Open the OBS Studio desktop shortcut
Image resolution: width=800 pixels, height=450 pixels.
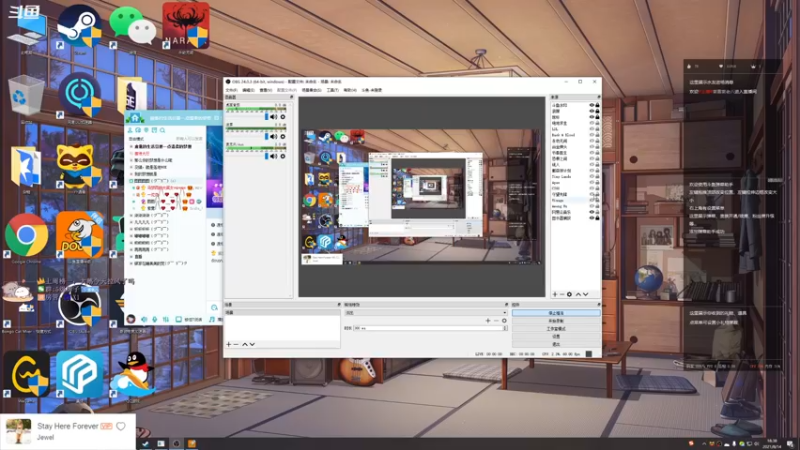[x=80, y=305]
